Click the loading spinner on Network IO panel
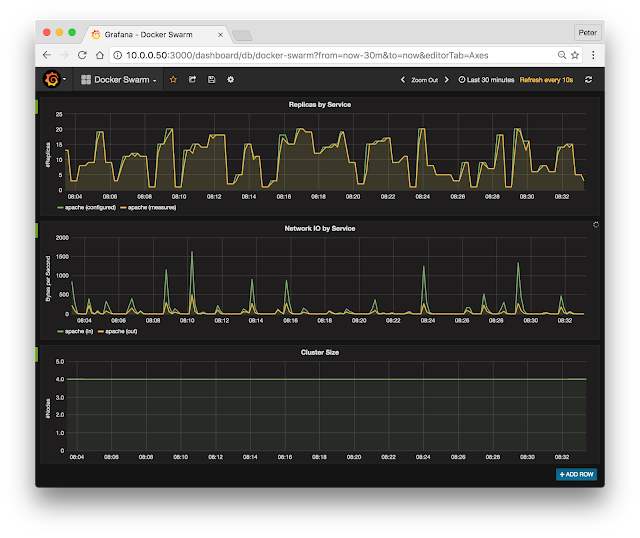640x538 pixels. coord(596,225)
